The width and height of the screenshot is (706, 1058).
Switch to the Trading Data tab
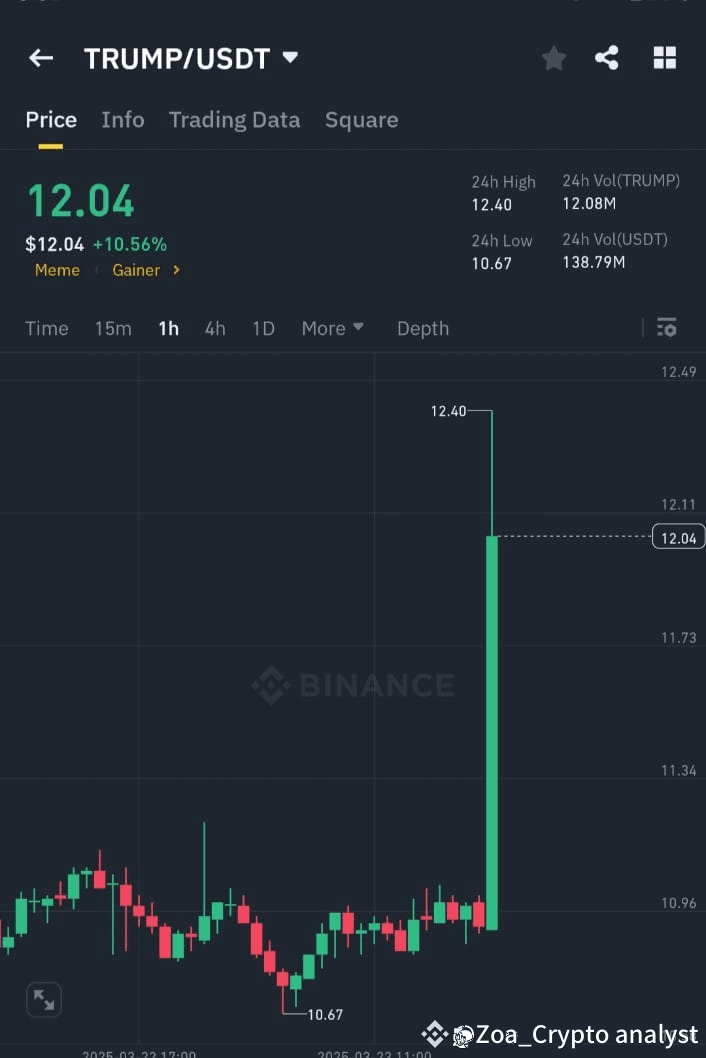234,120
